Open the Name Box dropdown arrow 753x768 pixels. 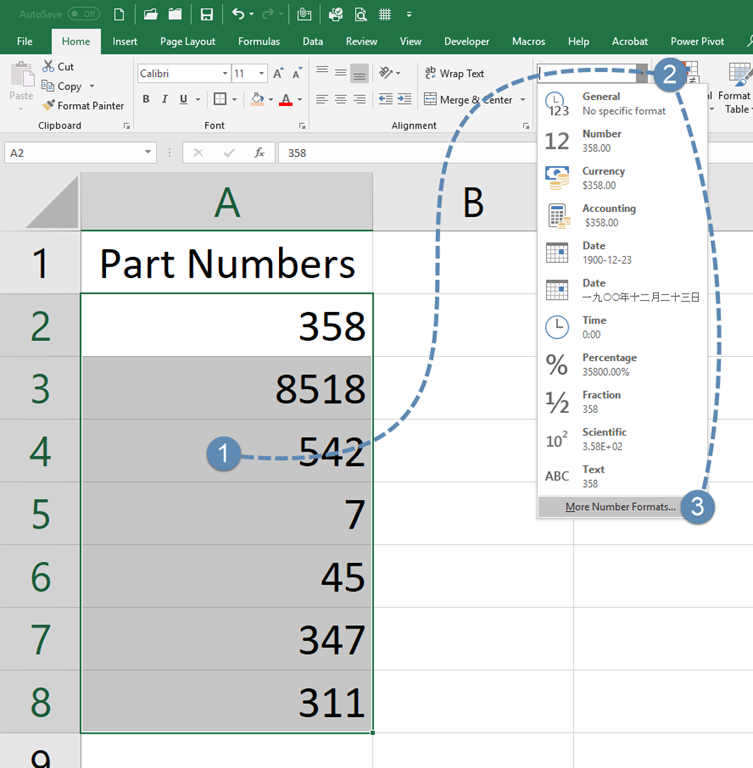tap(149, 153)
